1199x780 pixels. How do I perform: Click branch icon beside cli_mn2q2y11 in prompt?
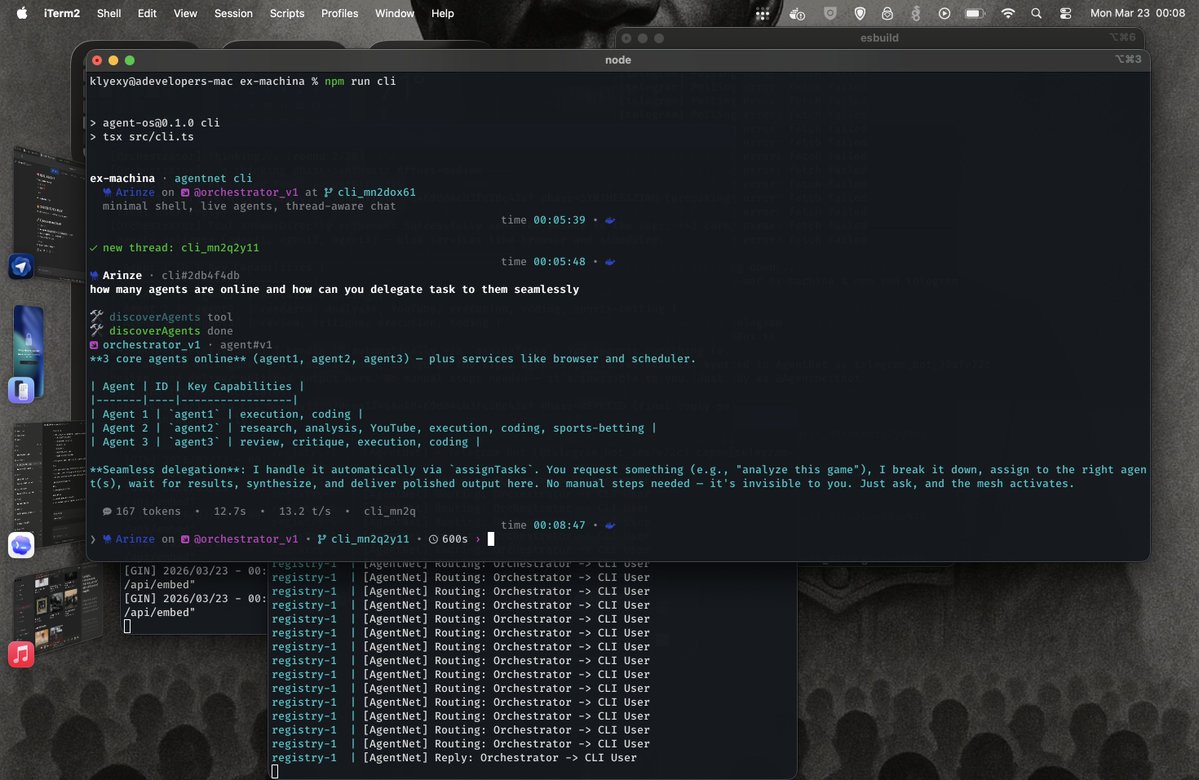322,539
